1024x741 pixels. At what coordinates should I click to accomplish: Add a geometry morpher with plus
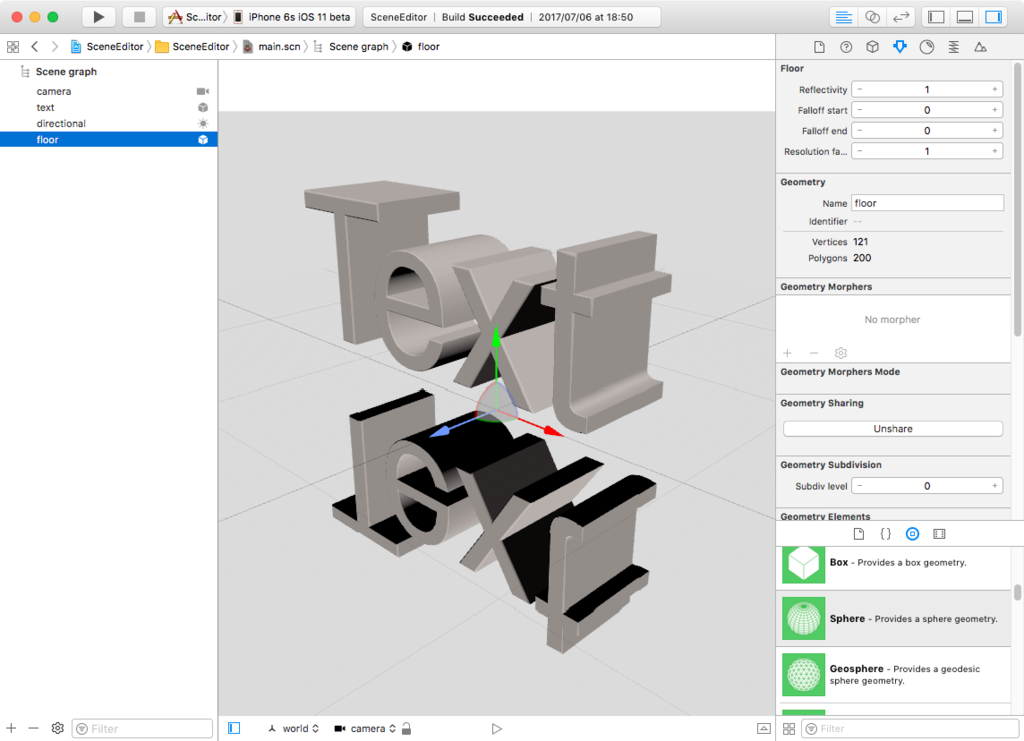point(788,353)
